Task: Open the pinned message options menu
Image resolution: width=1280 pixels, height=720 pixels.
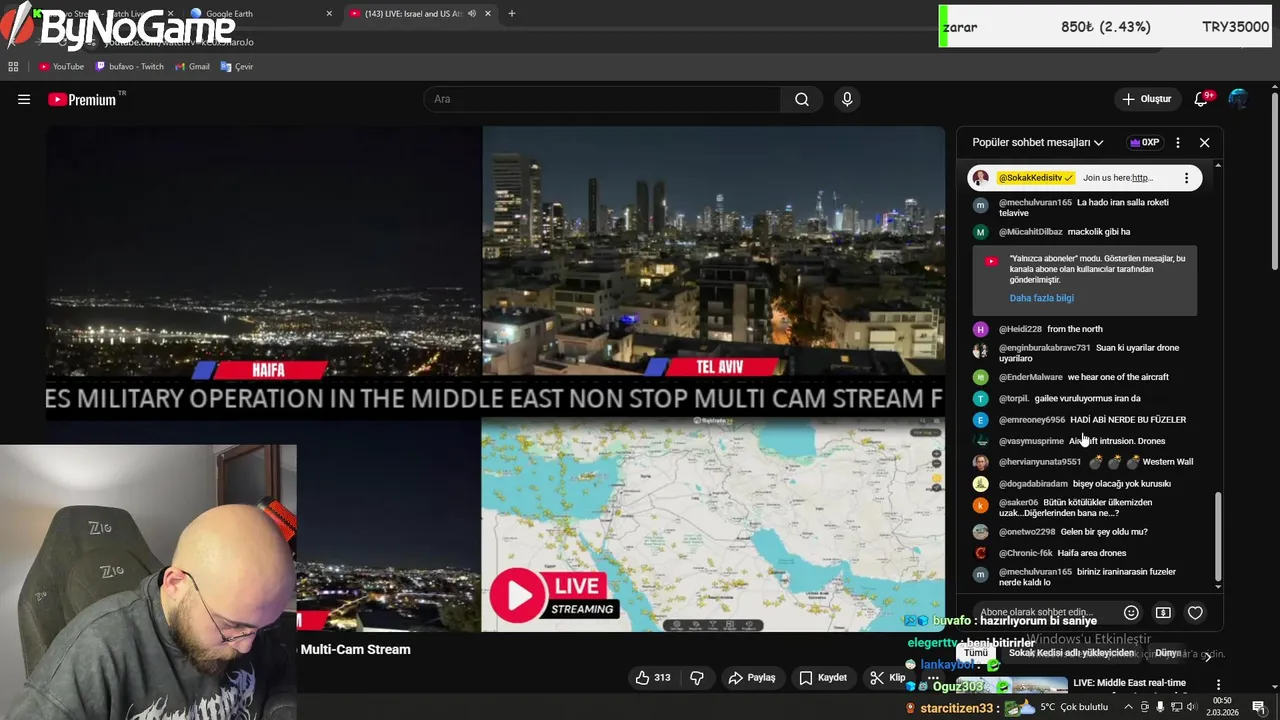Action: tap(1186, 178)
